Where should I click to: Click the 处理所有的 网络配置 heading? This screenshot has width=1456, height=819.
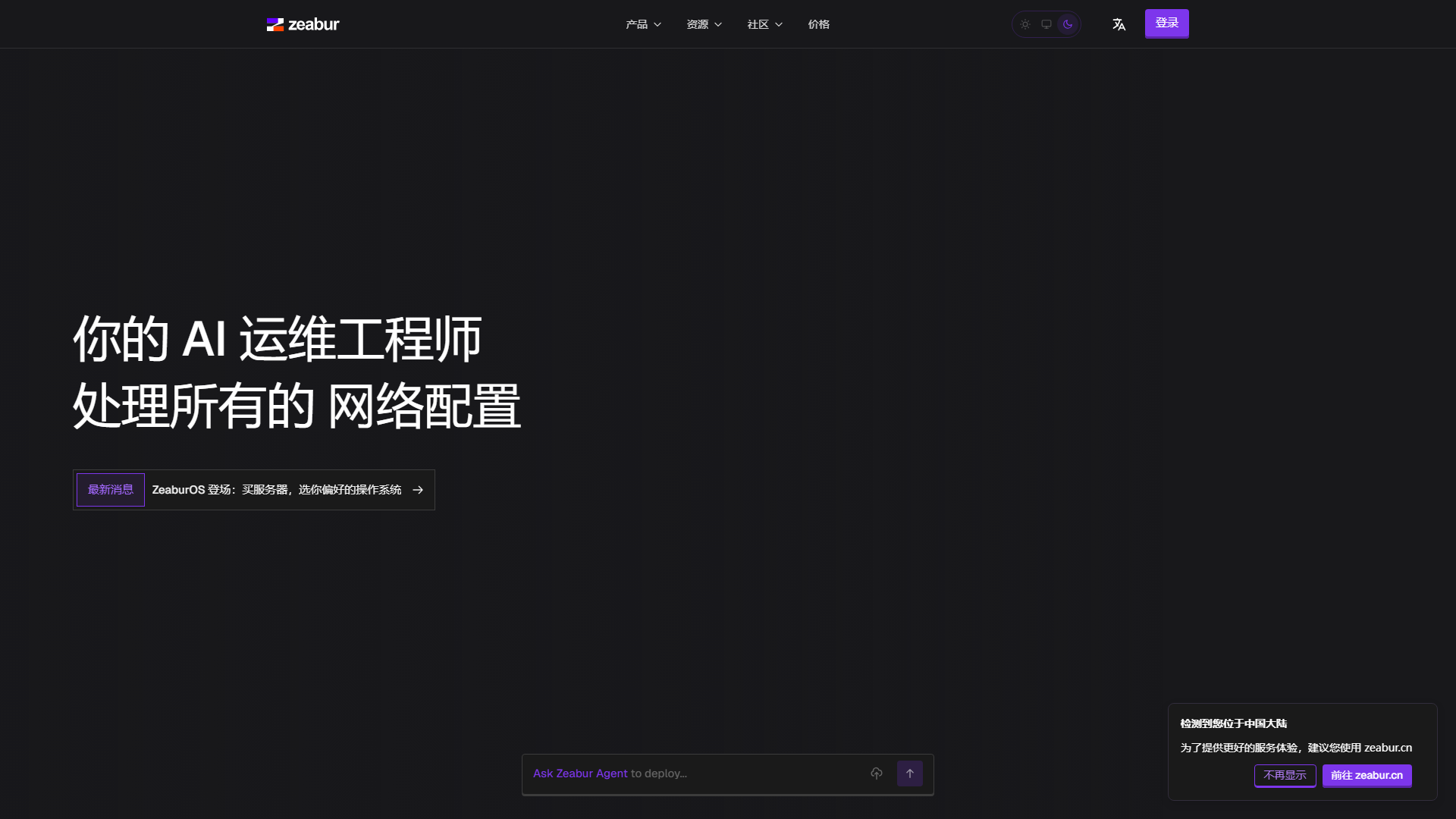coord(297,406)
